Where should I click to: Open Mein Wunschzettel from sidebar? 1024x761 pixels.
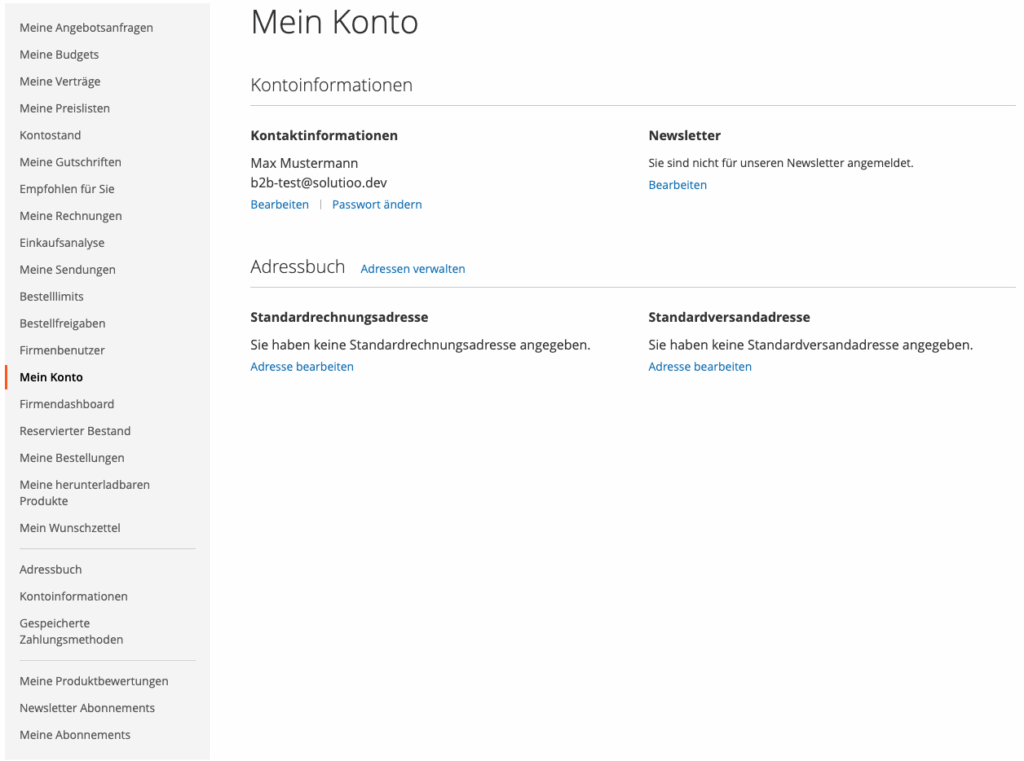click(70, 528)
